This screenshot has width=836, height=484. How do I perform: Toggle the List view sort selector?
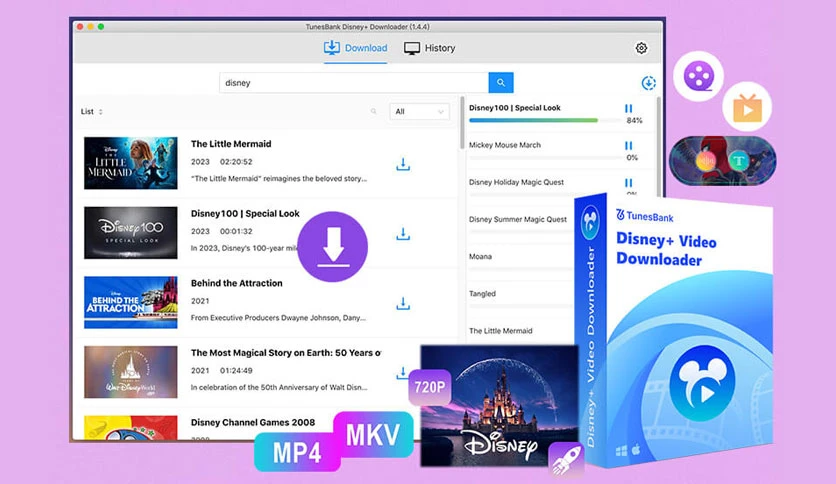[x=91, y=111]
